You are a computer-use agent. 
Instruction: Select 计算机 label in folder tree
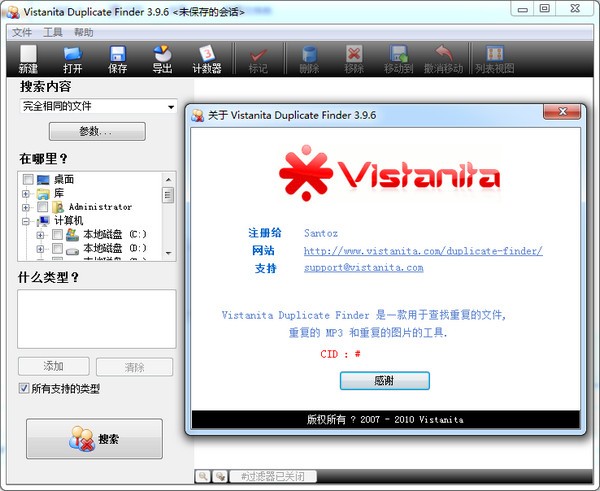pos(68,221)
